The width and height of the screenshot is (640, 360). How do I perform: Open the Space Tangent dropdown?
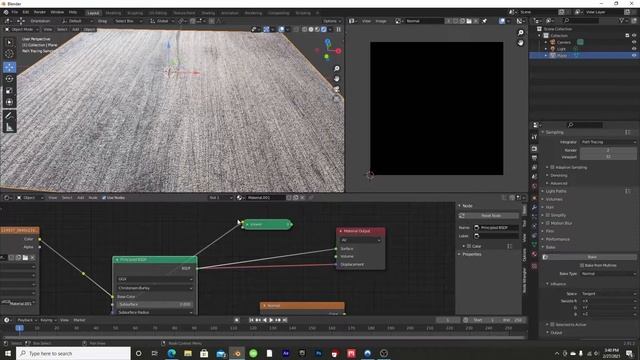(x=608, y=293)
